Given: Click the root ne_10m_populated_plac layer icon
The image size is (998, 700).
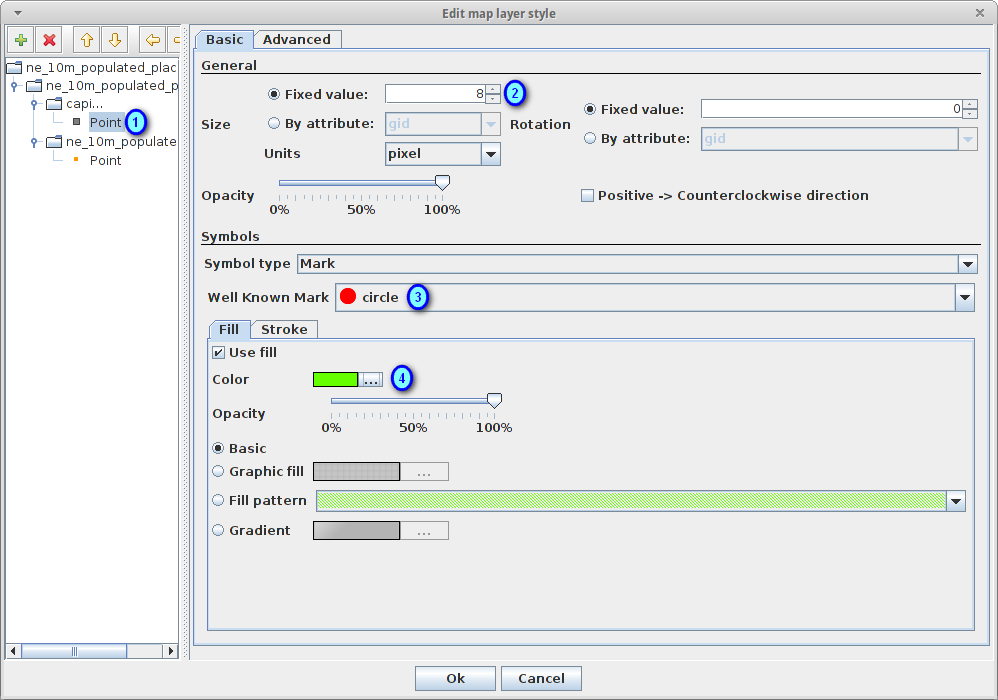Looking at the screenshot, I should pyautogui.click(x=14, y=67).
